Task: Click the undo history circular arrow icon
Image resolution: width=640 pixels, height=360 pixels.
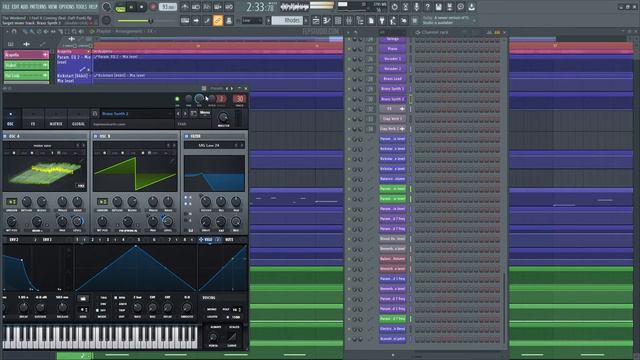Action: (x=394, y=7)
